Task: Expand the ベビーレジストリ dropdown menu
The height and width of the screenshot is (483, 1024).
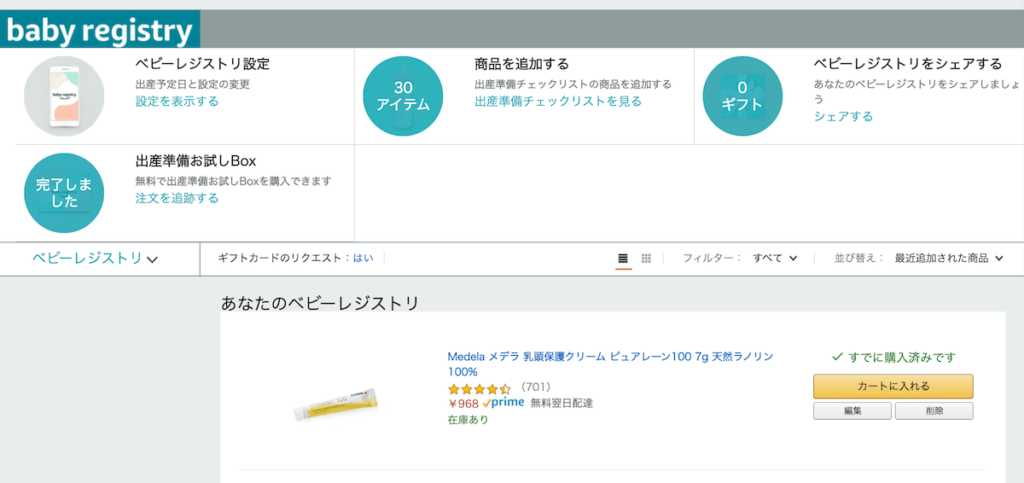Action: (x=95, y=259)
